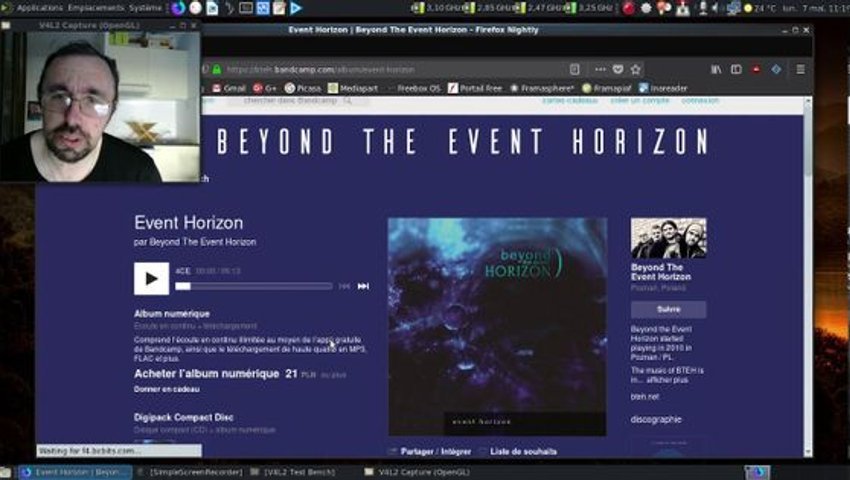Save page to Pocket icon
This screenshot has height=480, width=850.
point(618,69)
